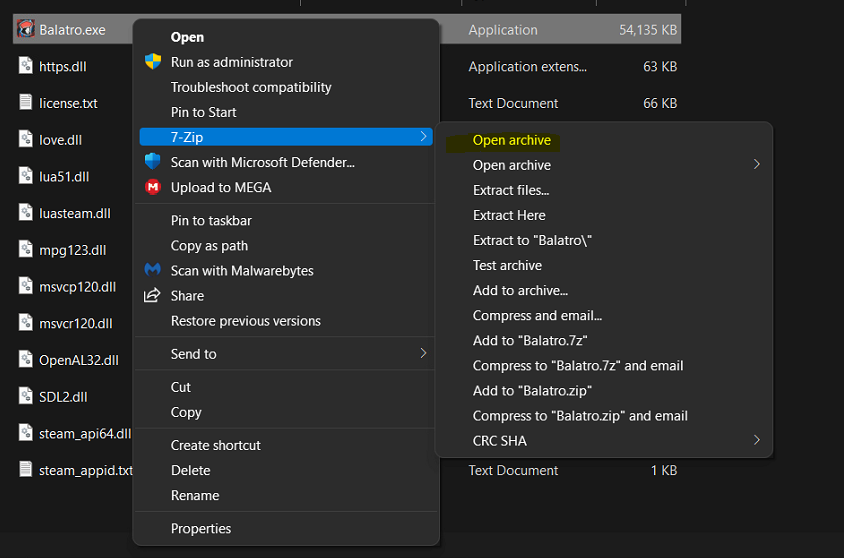Click the Run as administrator shield icon

(153, 62)
